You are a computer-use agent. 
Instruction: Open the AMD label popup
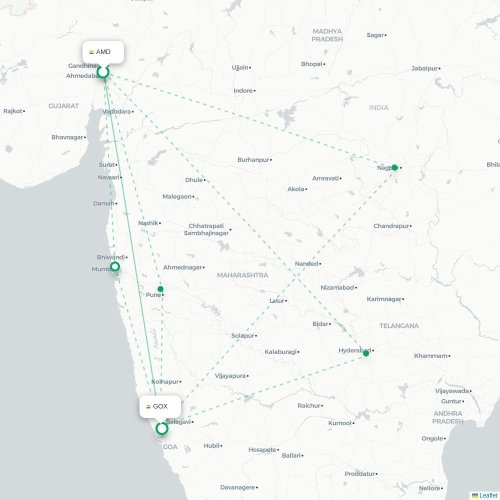[103, 52]
